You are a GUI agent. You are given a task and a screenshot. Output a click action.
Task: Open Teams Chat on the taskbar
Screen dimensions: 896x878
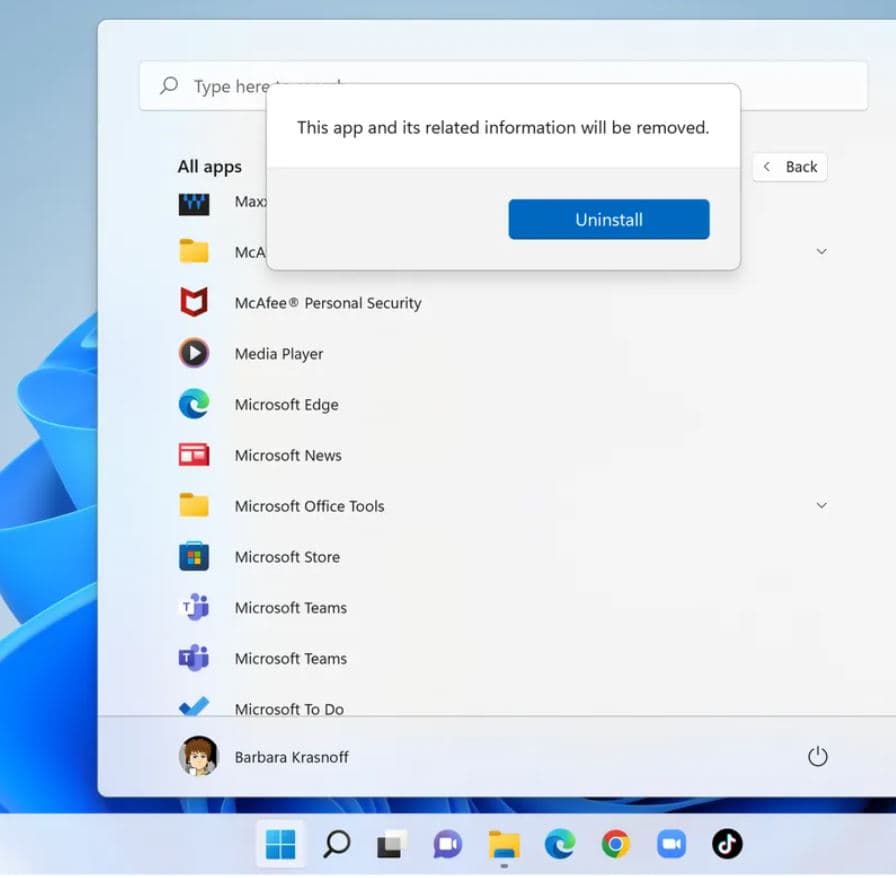pos(447,844)
